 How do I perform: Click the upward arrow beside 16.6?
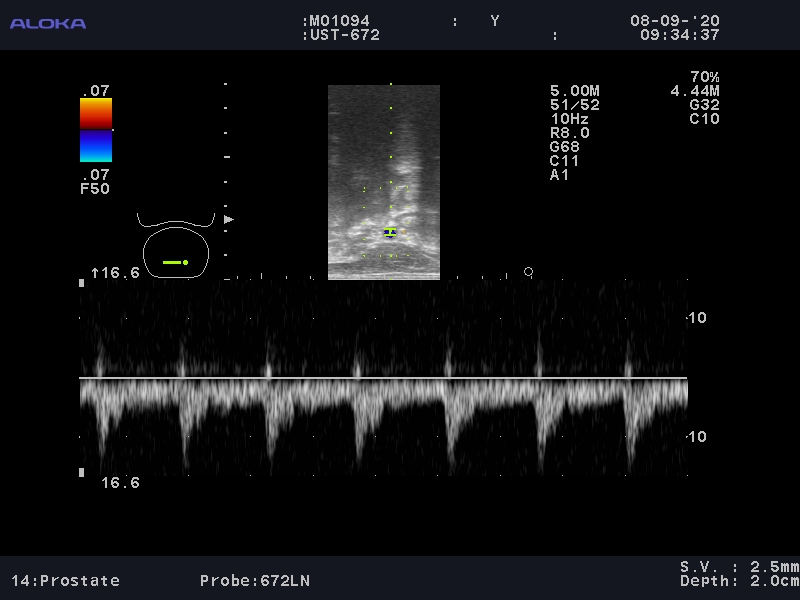pyautogui.click(x=95, y=273)
